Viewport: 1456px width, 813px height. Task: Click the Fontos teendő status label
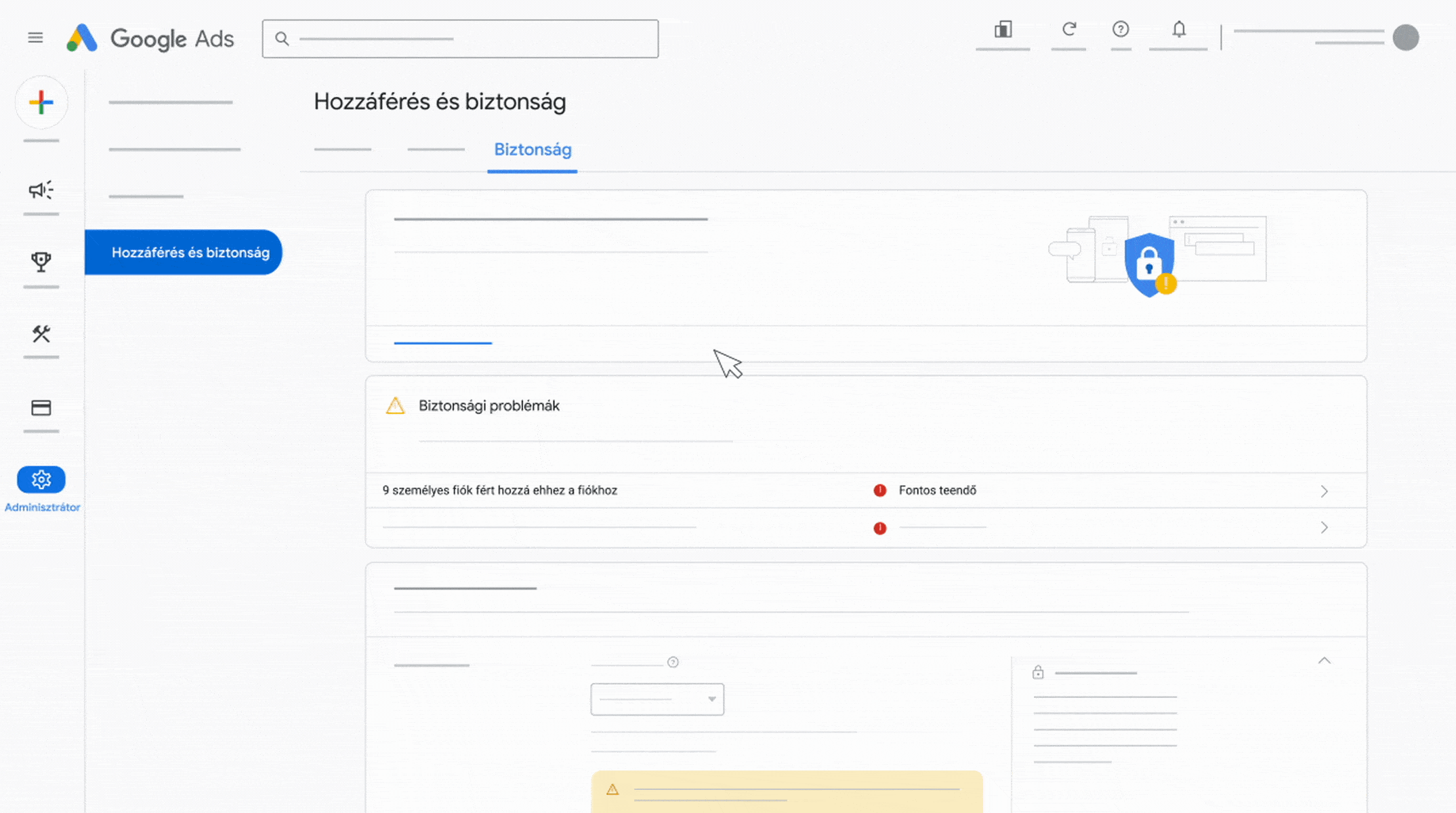(x=938, y=491)
